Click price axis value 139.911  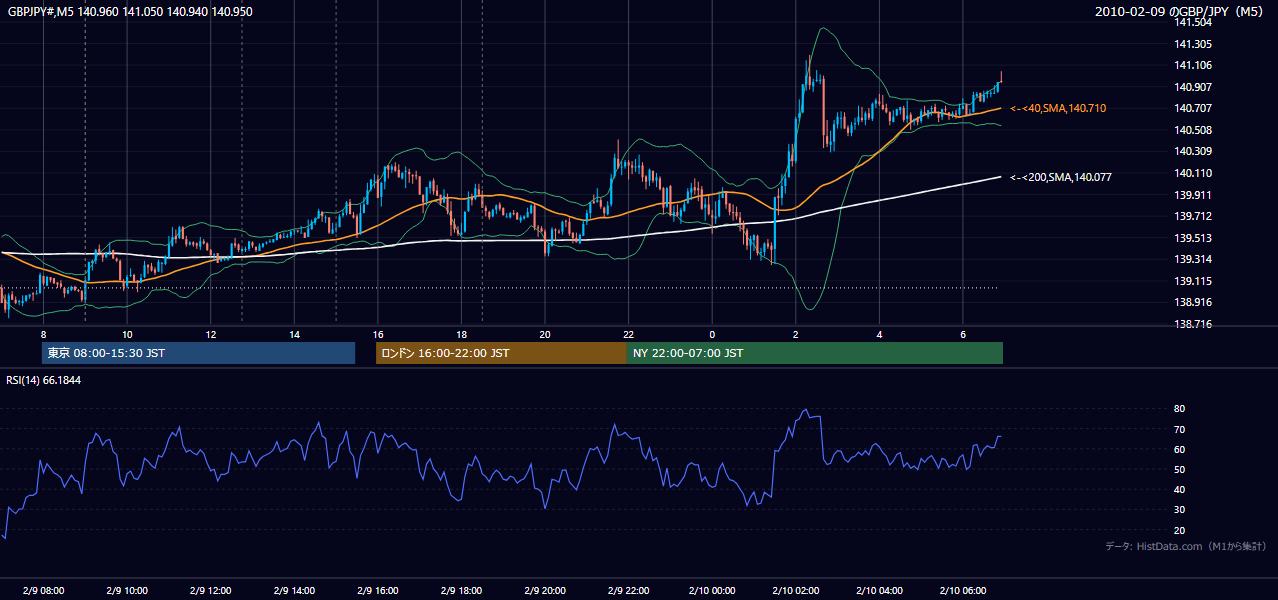pos(1193,195)
